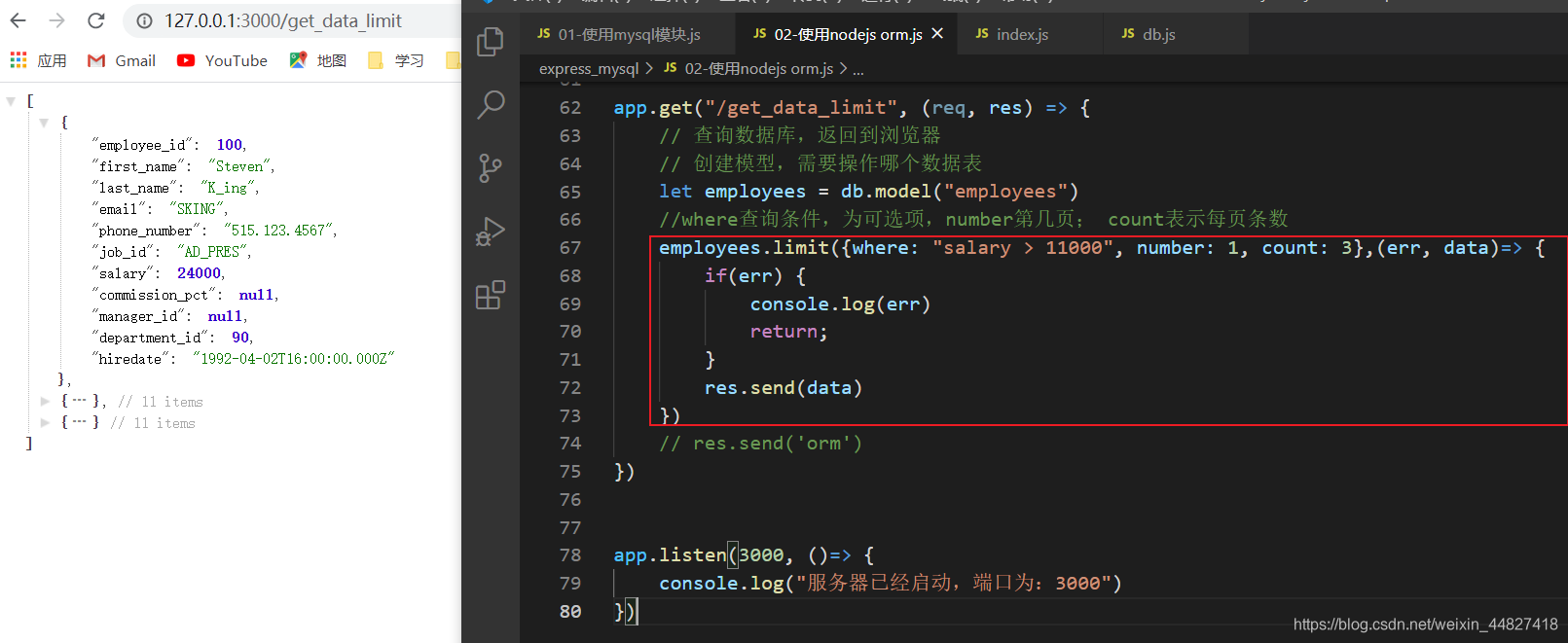Click the URL 127.0.0.1:3000/get_data_limit address field
Image resolution: width=1568 pixels, height=643 pixels.
click(x=283, y=20)
